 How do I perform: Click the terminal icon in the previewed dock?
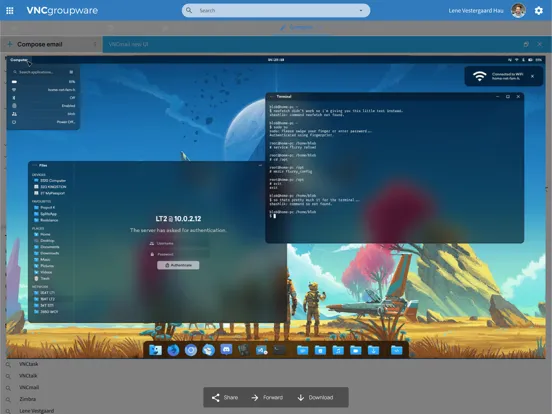280,350
